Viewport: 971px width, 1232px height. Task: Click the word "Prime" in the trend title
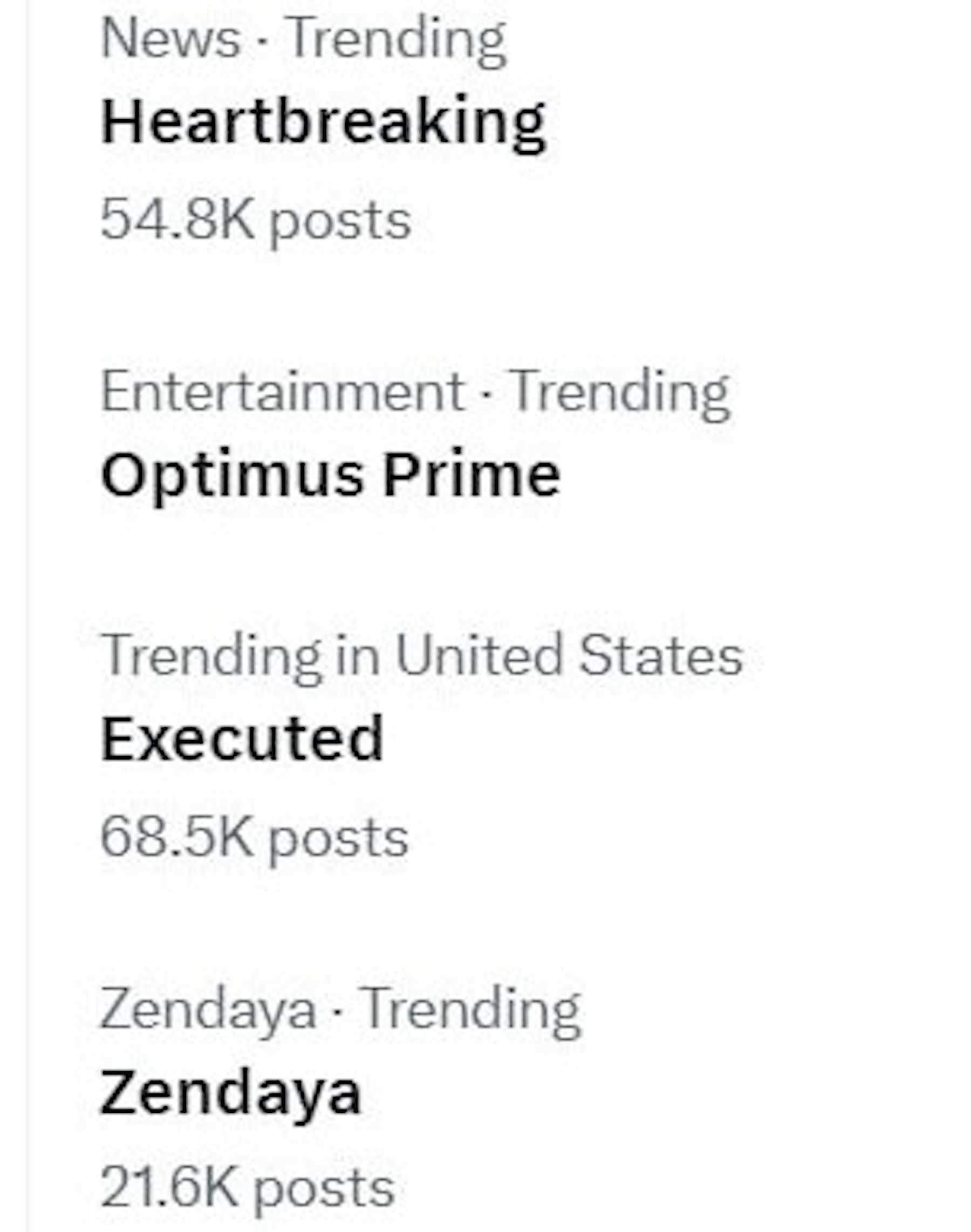pyautogui.click(x=472, y=475)
